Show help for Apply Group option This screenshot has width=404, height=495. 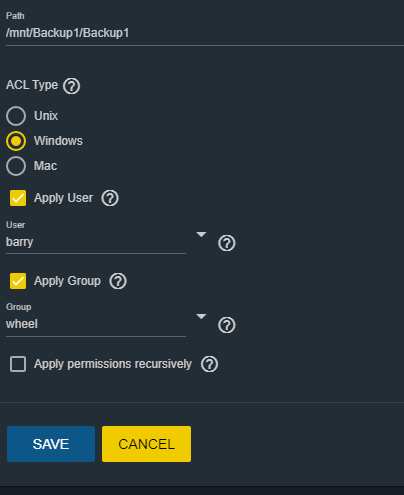click(118, 281)
